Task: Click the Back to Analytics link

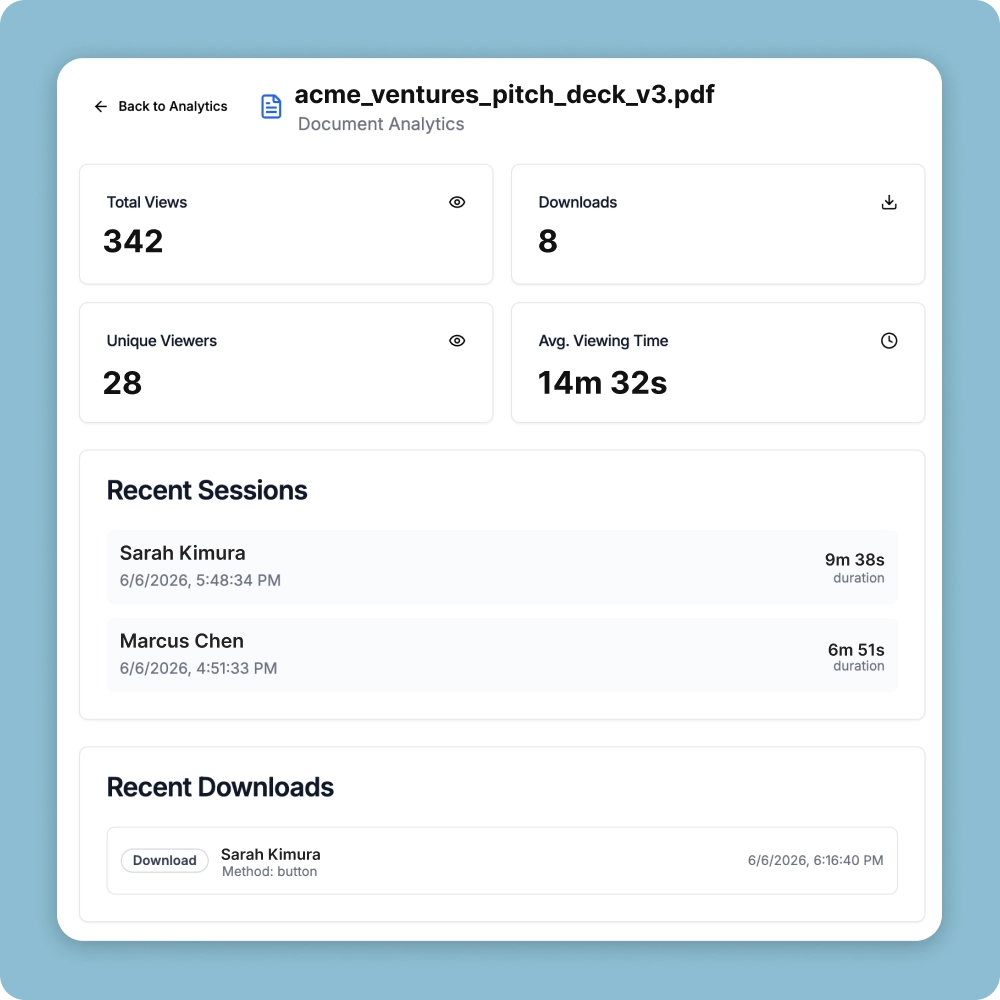Action: (161, 107)
